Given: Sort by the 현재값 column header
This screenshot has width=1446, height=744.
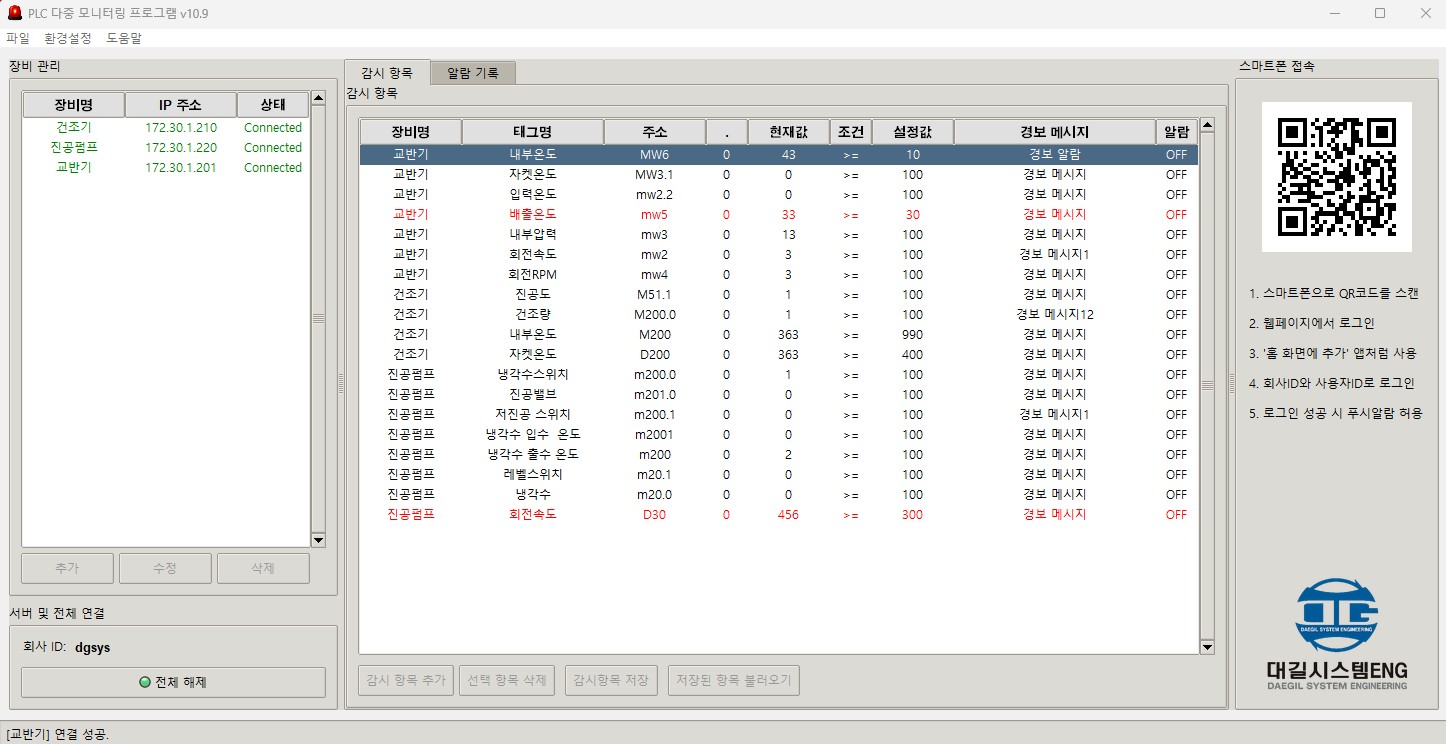Looking at the screenshot, I should (x=788, y=132).
